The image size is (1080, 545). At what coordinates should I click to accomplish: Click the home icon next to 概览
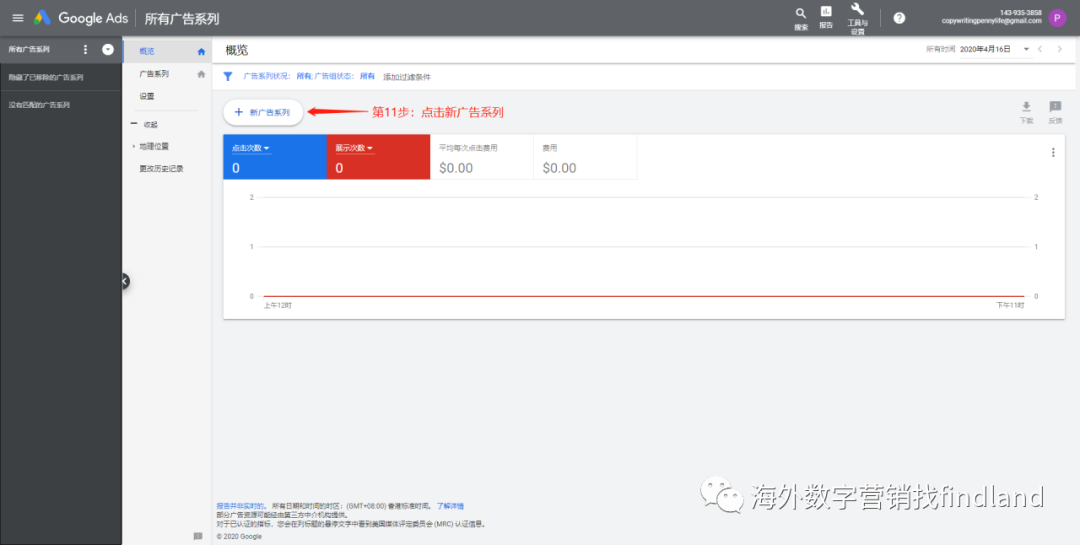pos(201,51)
